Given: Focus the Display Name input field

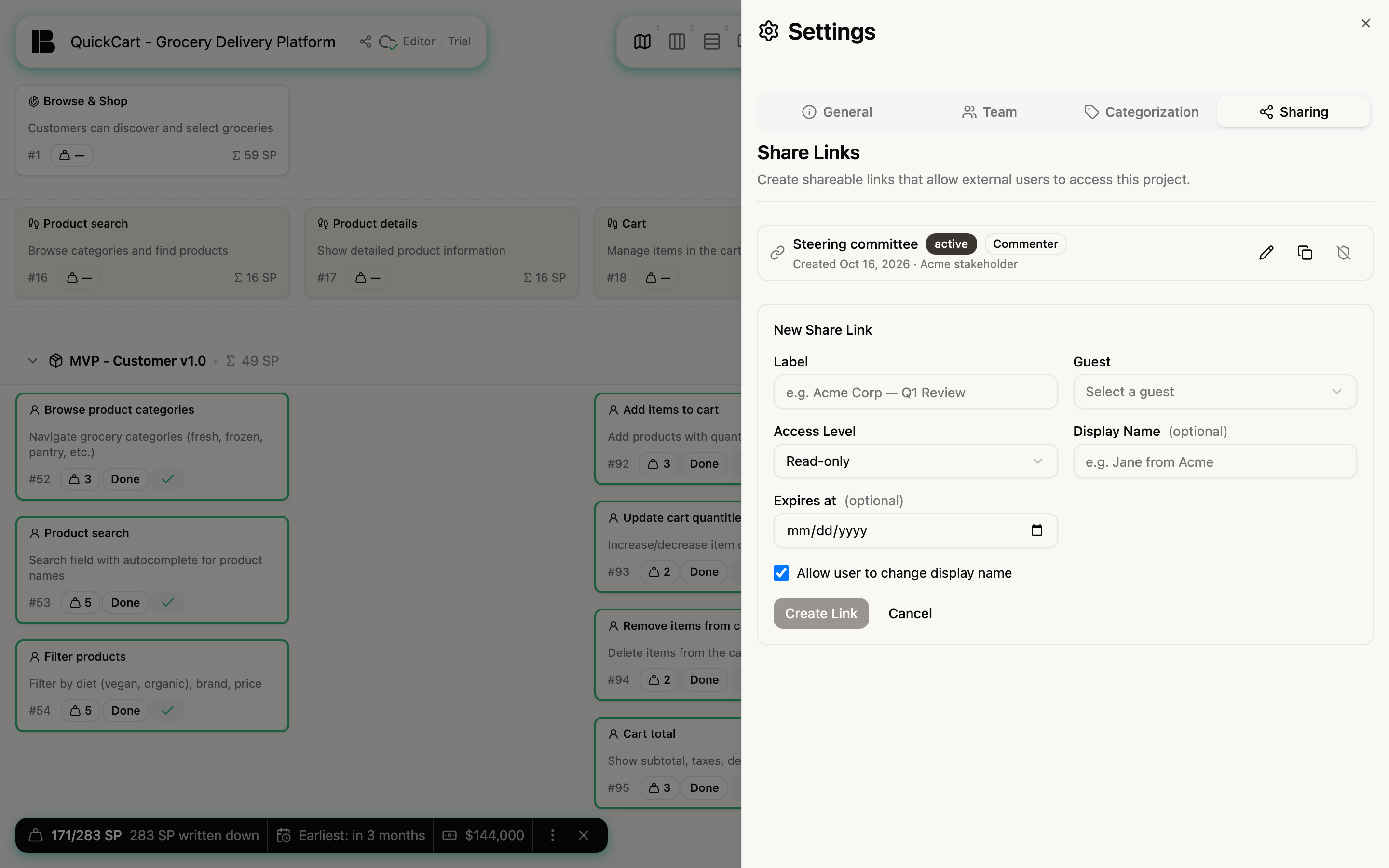Looking at the screenshot, I should tap(1214, 461).
